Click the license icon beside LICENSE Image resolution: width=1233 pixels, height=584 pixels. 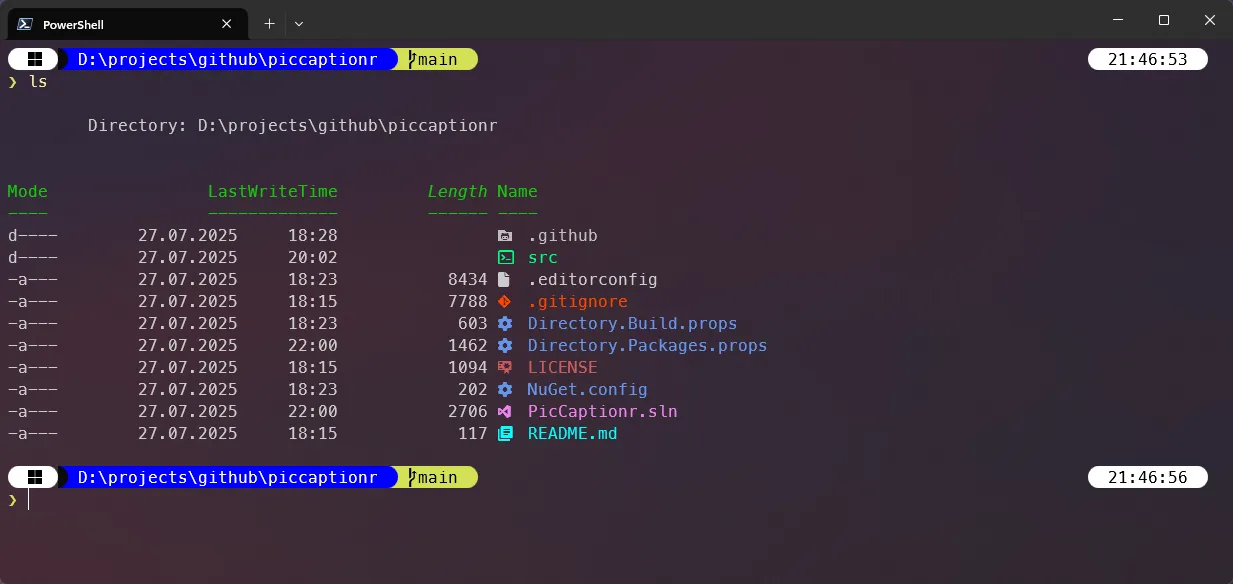[x=505, y=368]
